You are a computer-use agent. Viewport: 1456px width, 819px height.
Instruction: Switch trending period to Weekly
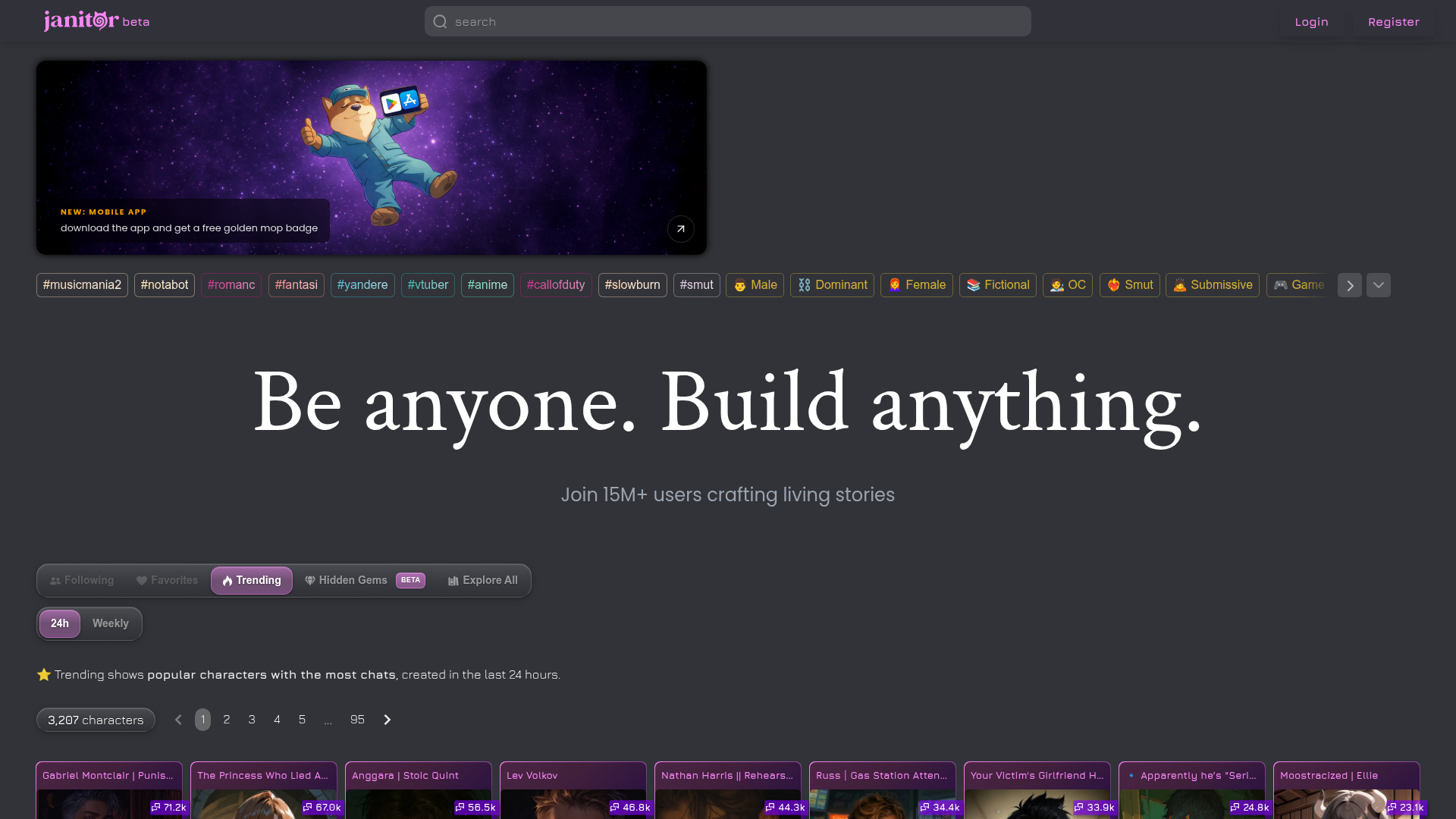point(111,623)
